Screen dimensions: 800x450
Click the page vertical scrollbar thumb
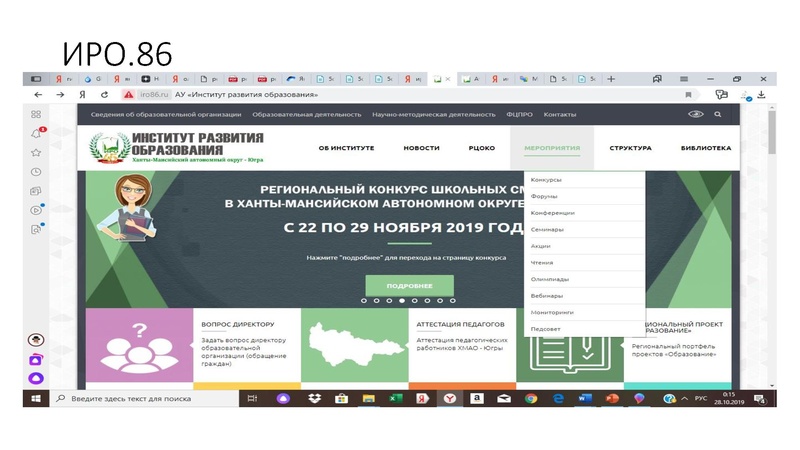click(x=772, y=132)
